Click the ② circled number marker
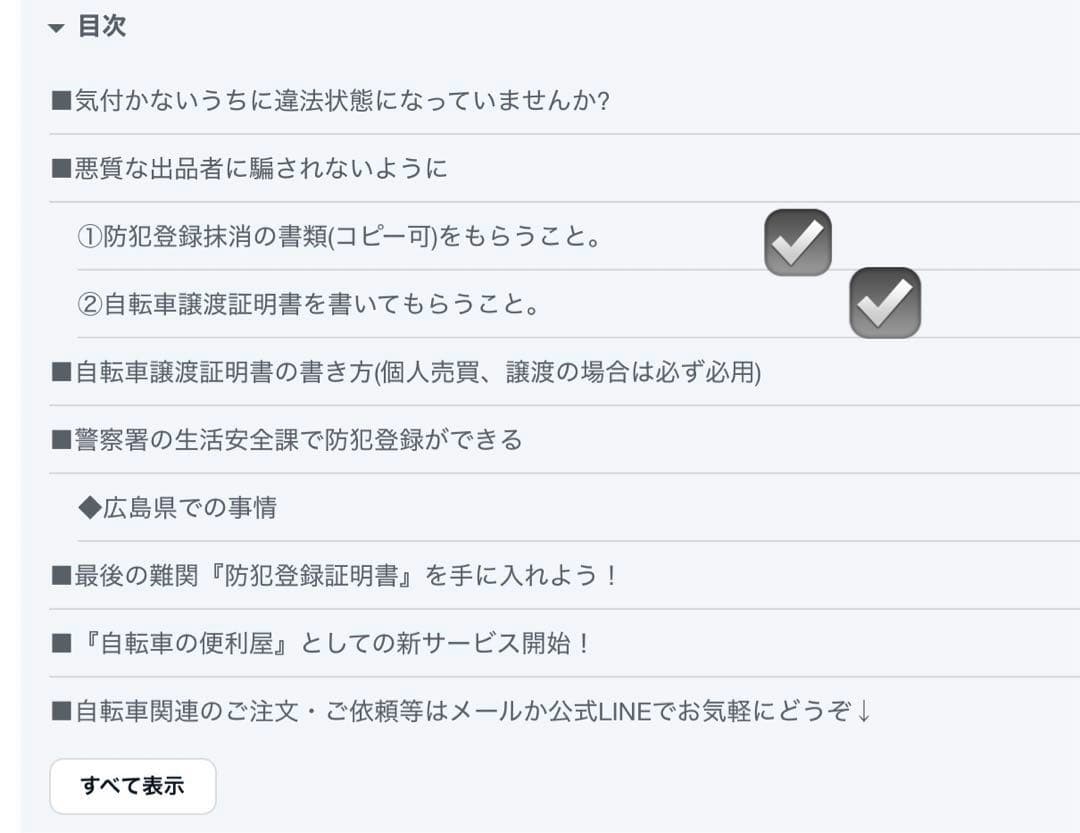This screenshot has width=1080, height=833. click(x=90, y=304)
